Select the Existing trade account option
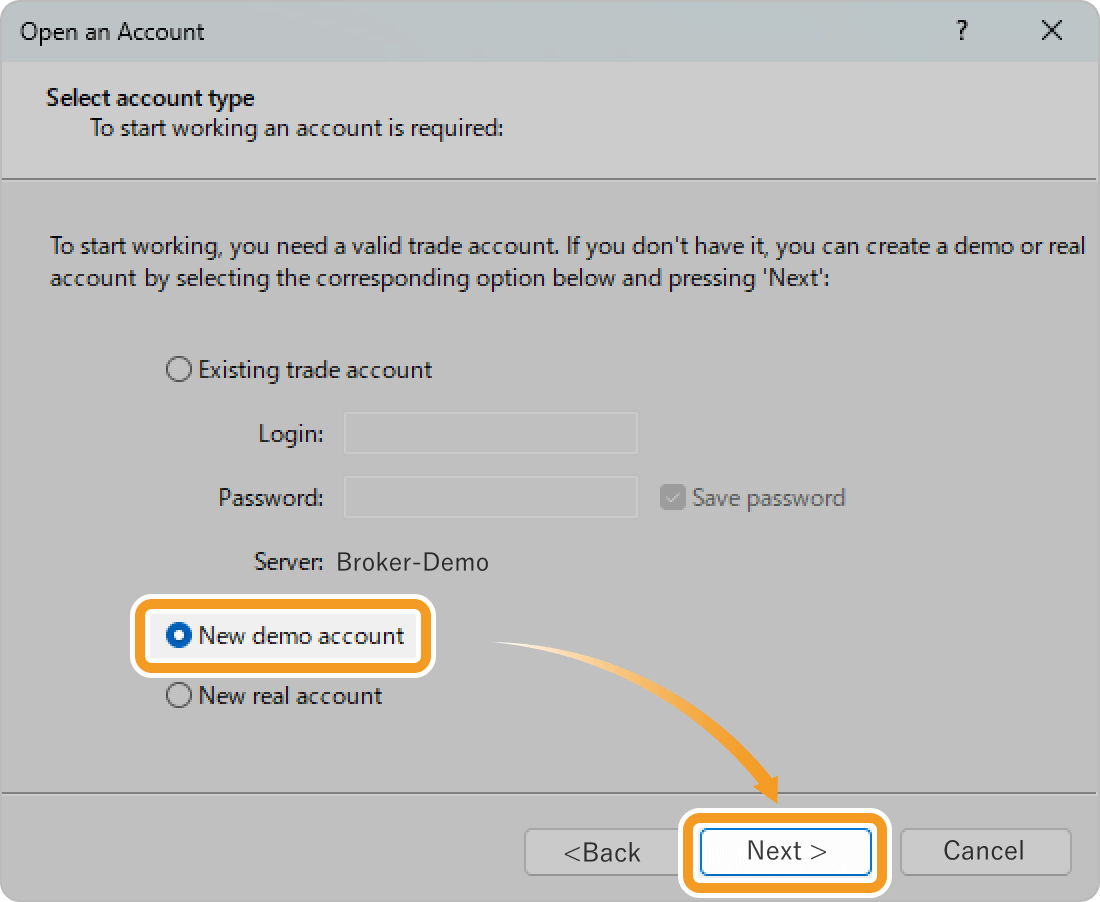Image resolution: width=1100 pixels, height=902 pixels. coord(179,370)
